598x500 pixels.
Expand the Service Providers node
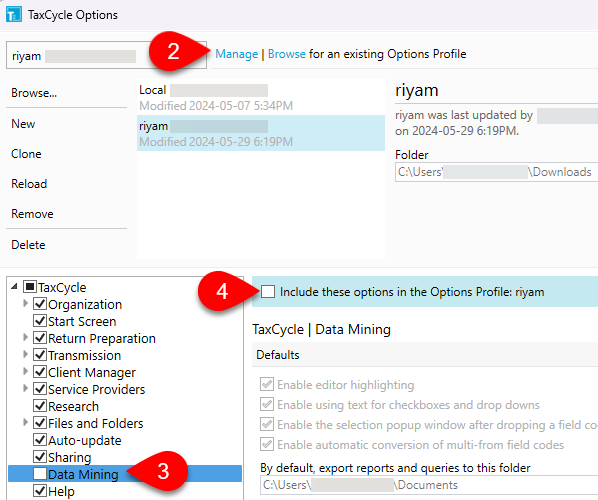coord(25,388)
